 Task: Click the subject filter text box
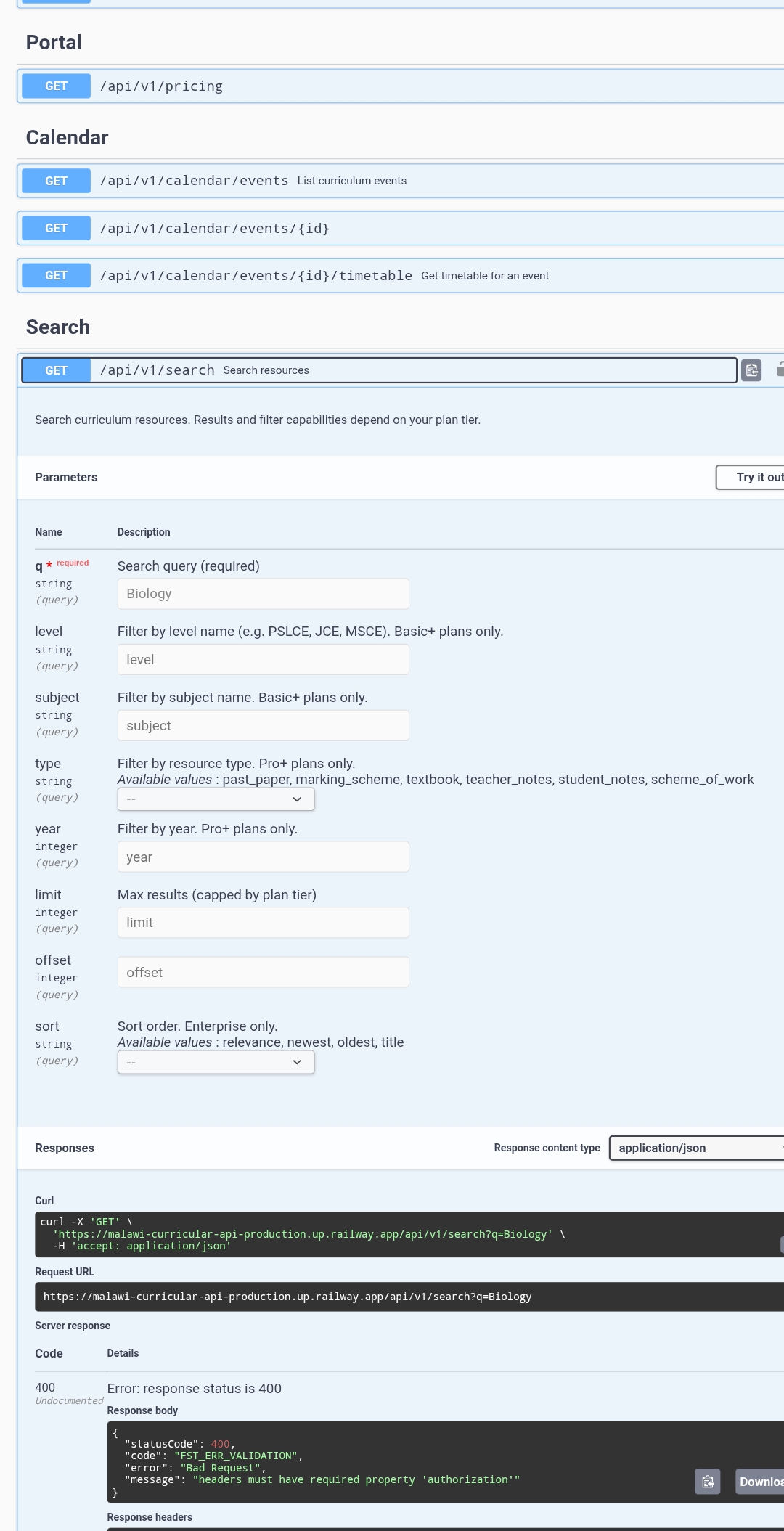point(263,726)
